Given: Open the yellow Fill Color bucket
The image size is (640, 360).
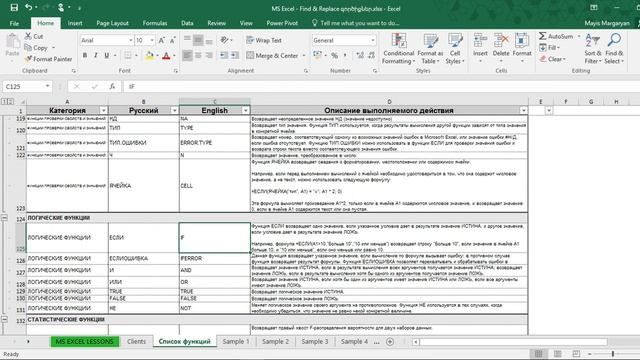Looking at the screenshot, I should coord(149,55).
